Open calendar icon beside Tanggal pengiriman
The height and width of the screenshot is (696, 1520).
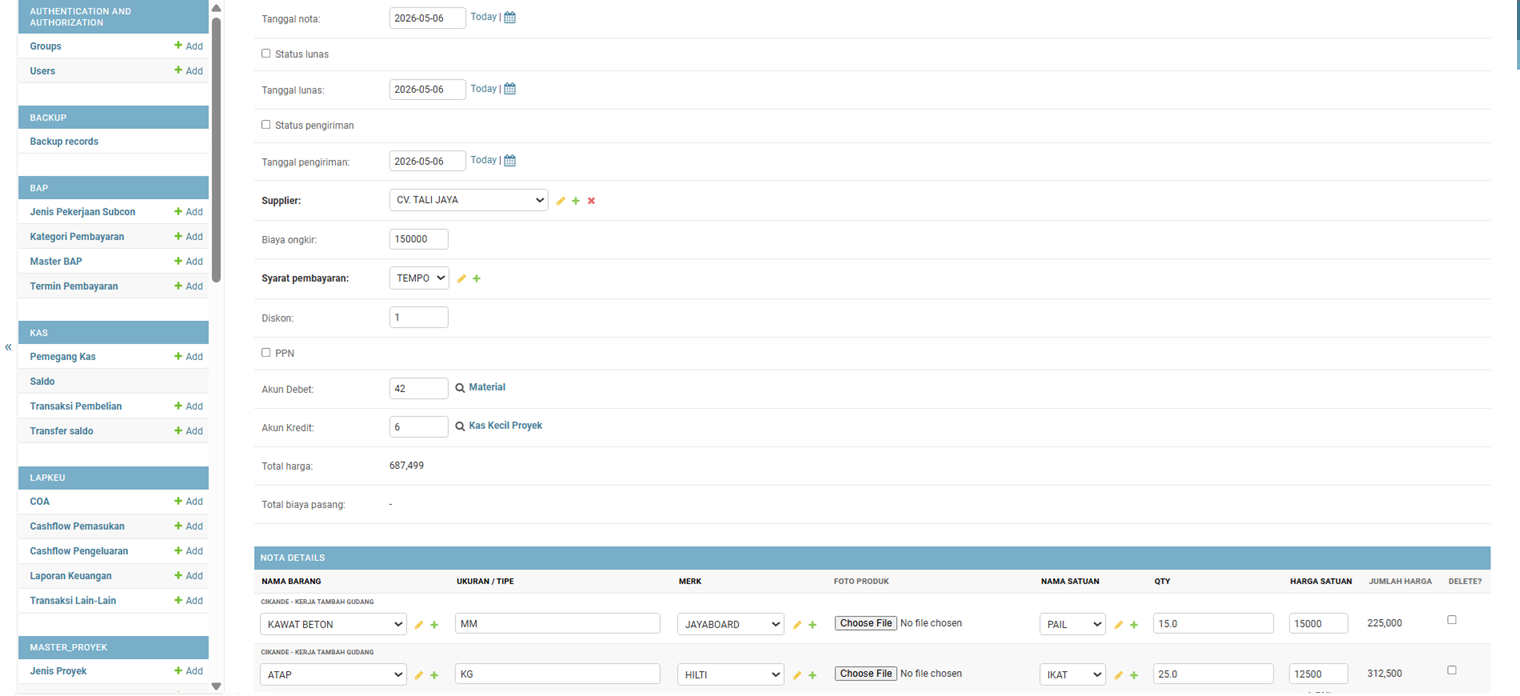click(510, 160)
